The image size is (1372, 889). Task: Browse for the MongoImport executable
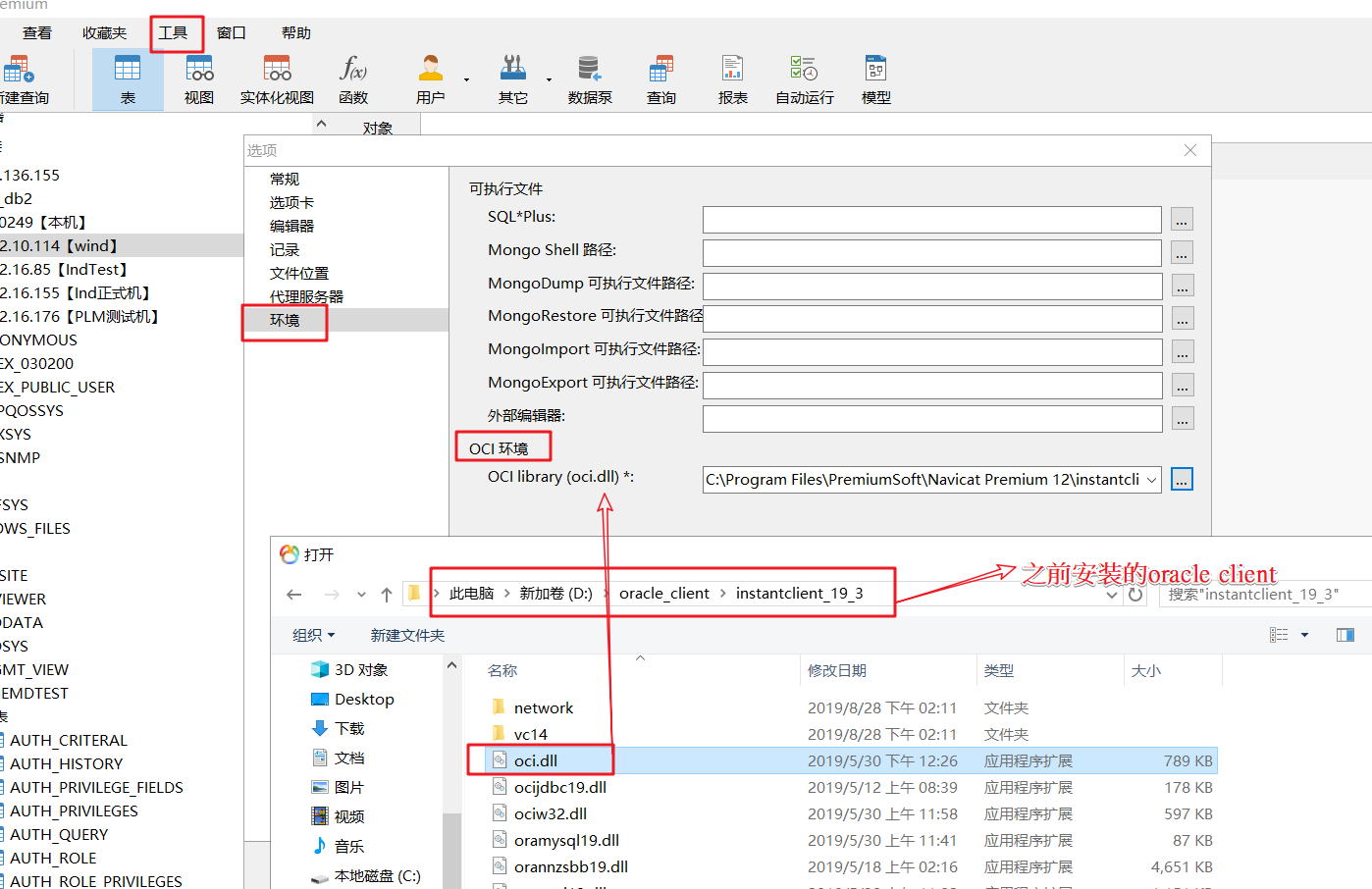tap(1182, 352)
